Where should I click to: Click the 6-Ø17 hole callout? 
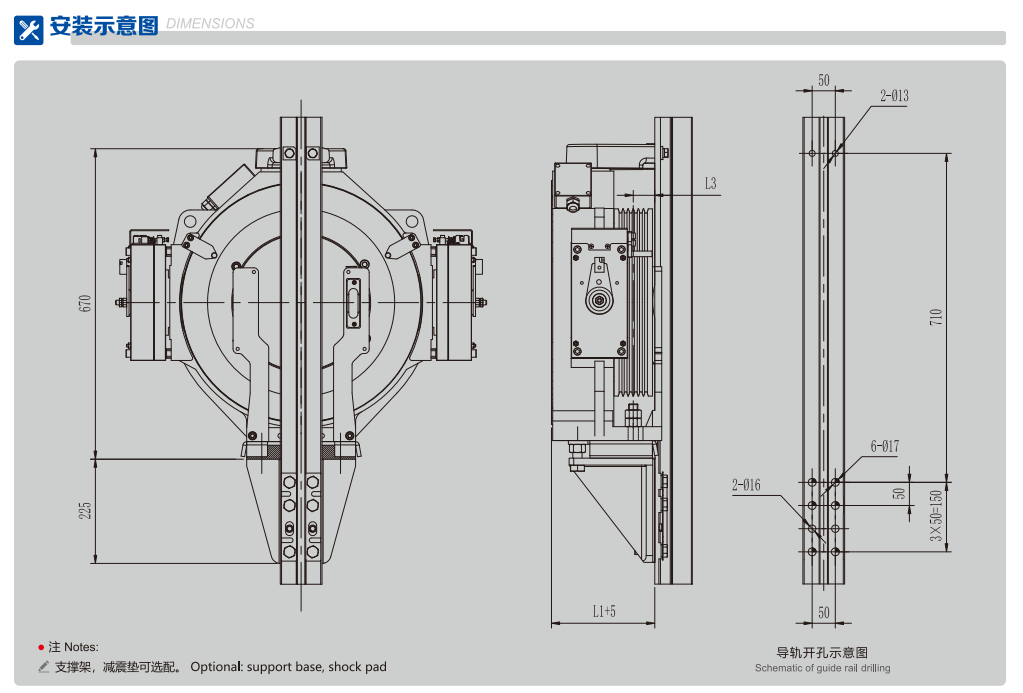(884, 447)
